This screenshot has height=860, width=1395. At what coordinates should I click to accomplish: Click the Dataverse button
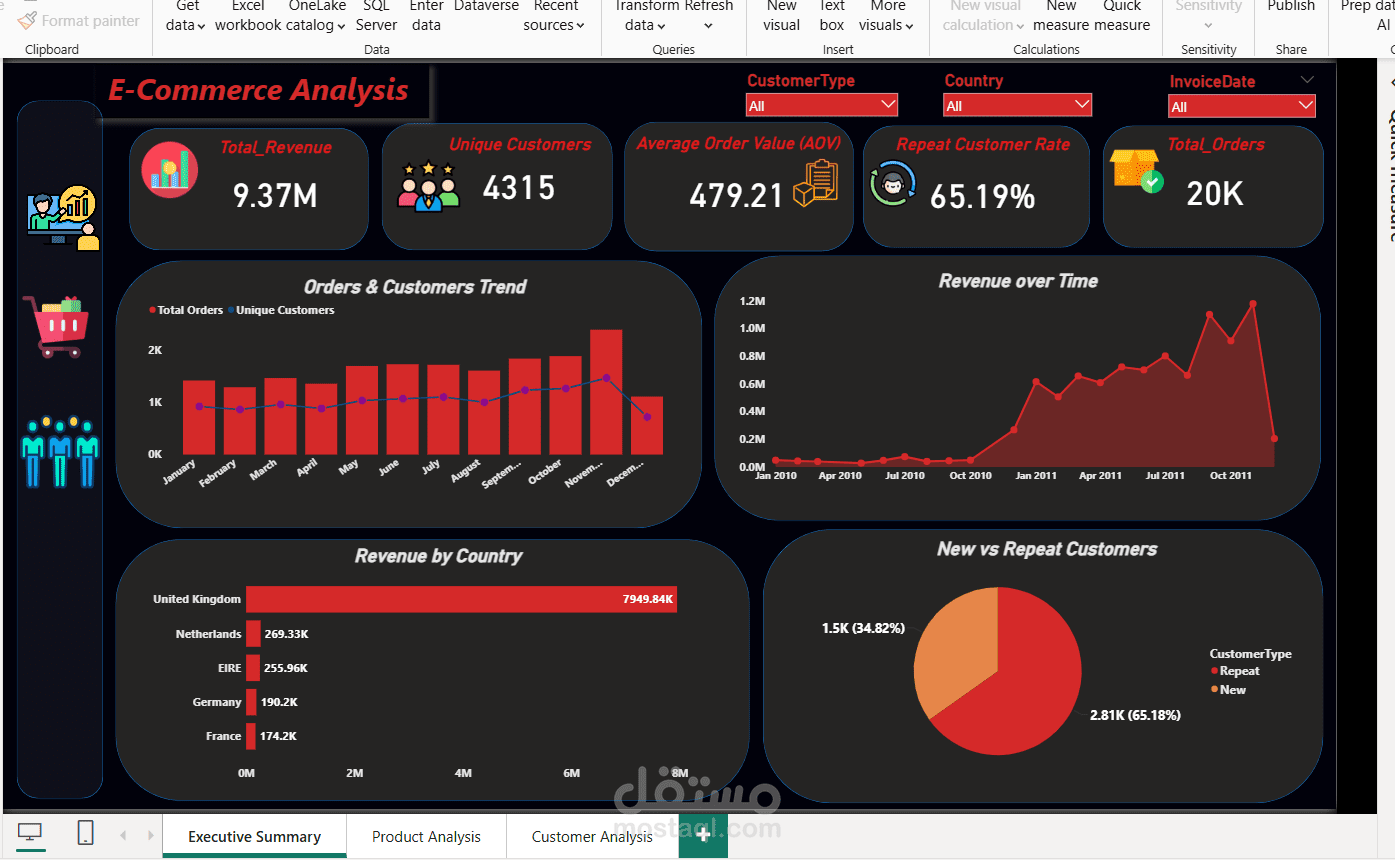(x=486, y=6)
